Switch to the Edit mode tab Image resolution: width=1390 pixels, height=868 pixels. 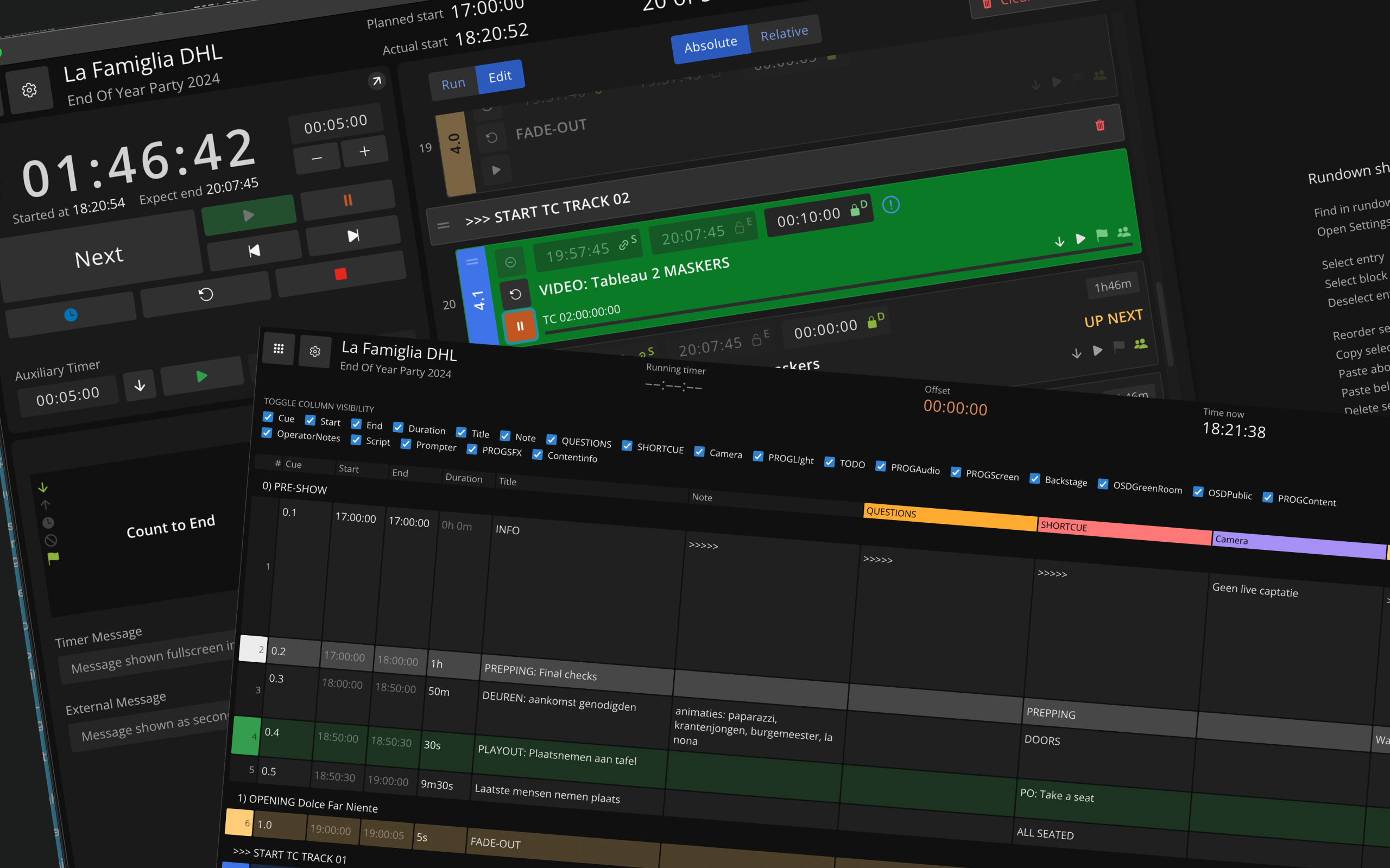500,77
